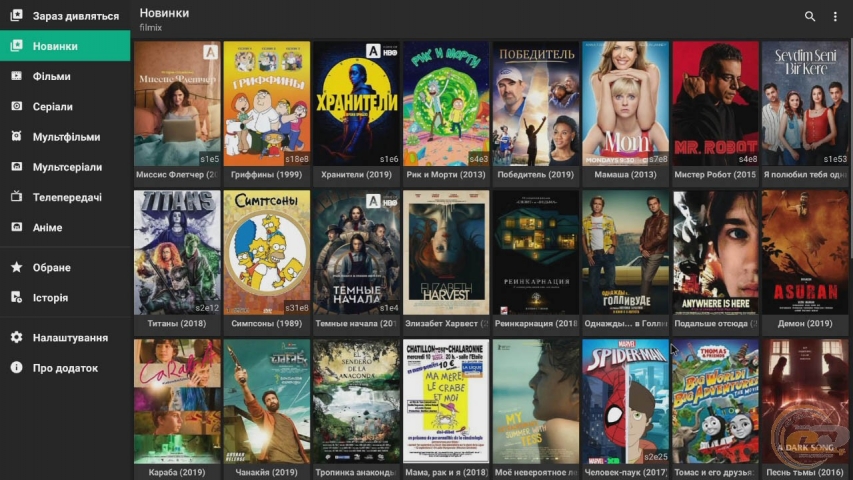This screenshot has width=853, height=480.
Task: Open Телепередачі category
Action: point(65,197)
